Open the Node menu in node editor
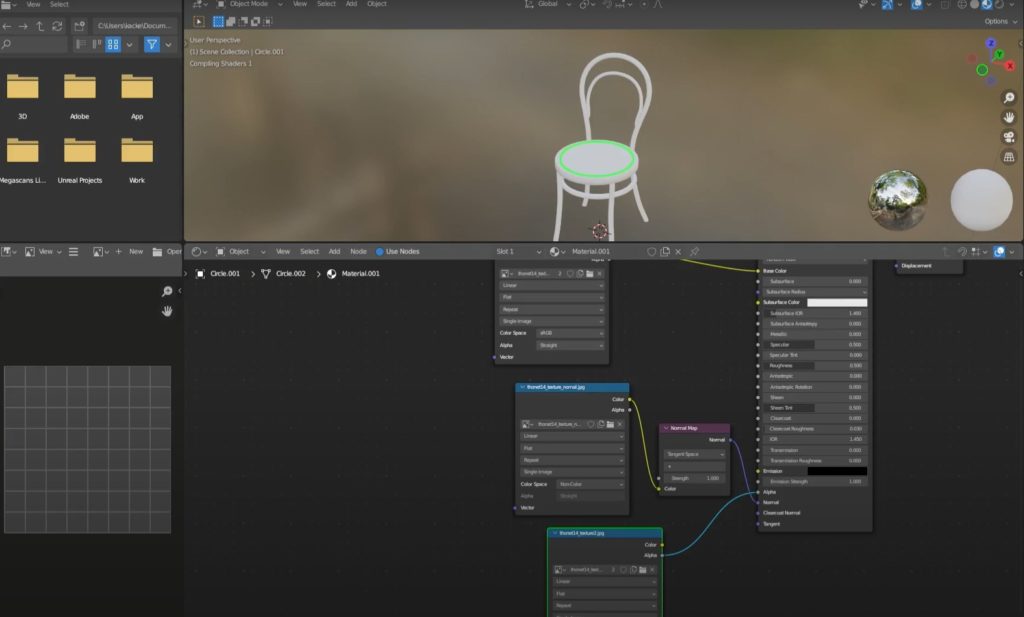 click(358, 252)
